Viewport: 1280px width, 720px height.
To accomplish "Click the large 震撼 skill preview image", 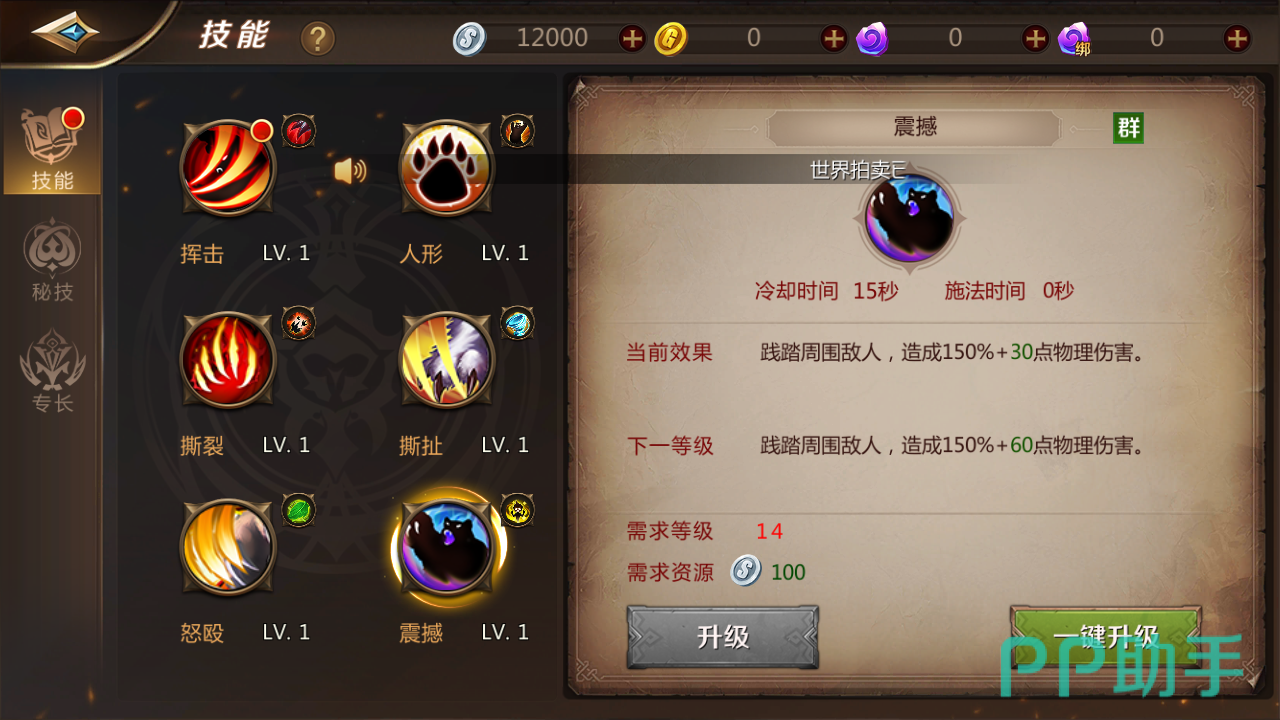I will pyautogui.click(x=908, y=218).
